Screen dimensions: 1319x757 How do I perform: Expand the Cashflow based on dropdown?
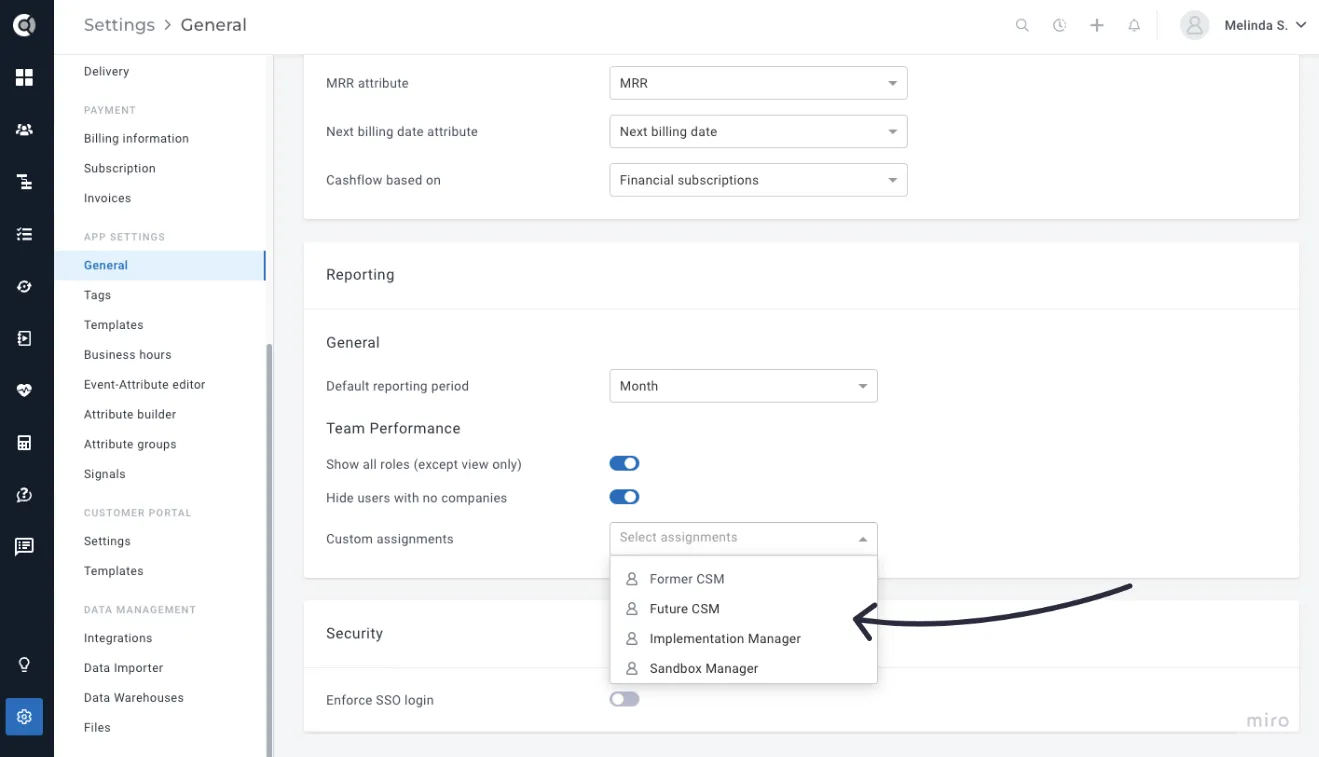pyautogui.click(x=758, y=180)
